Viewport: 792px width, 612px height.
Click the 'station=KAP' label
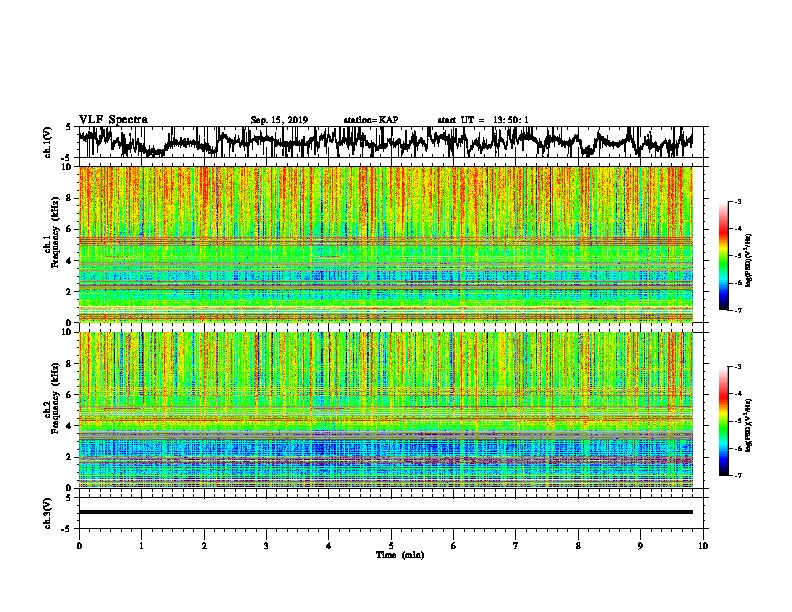[x=371, y=120]
